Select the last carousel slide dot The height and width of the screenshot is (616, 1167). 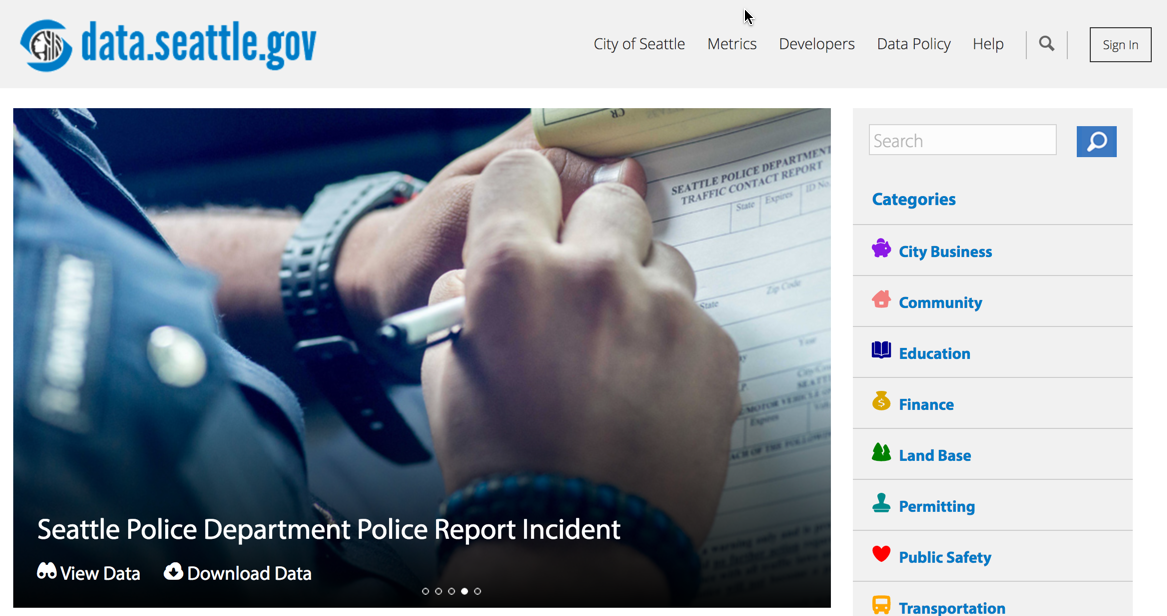478,591
